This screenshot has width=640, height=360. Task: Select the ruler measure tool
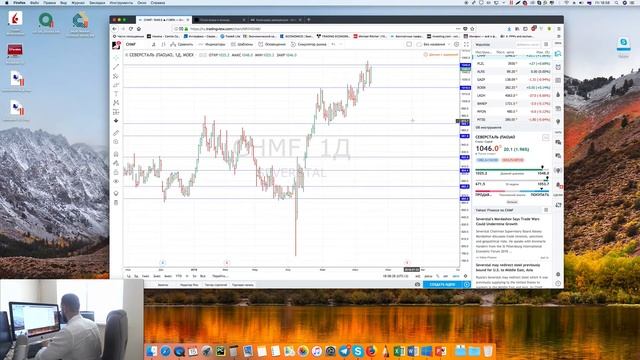pos(116,133)
